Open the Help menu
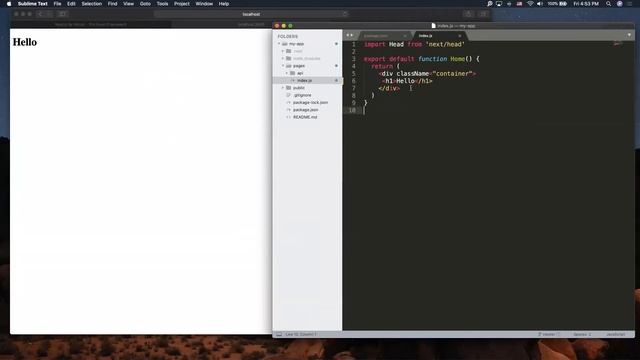This screenshot has height=360, width=640. tap(224, 4)
